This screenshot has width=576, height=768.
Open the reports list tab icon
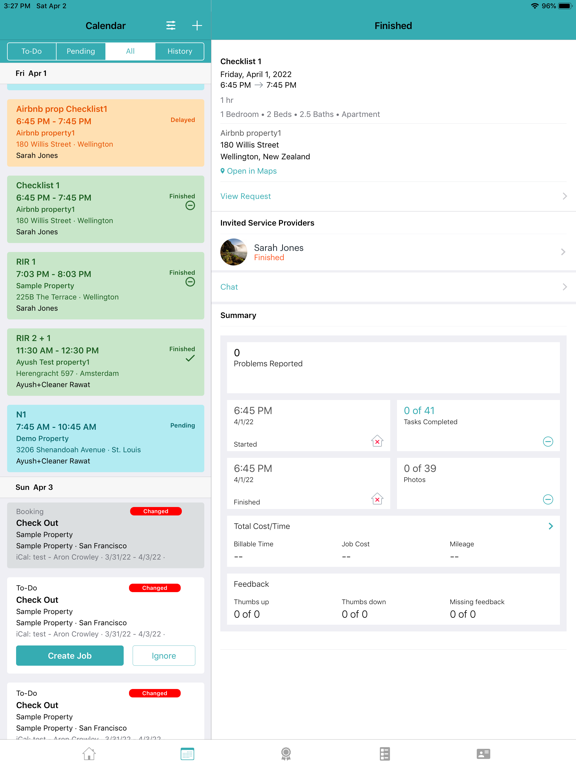385,753
